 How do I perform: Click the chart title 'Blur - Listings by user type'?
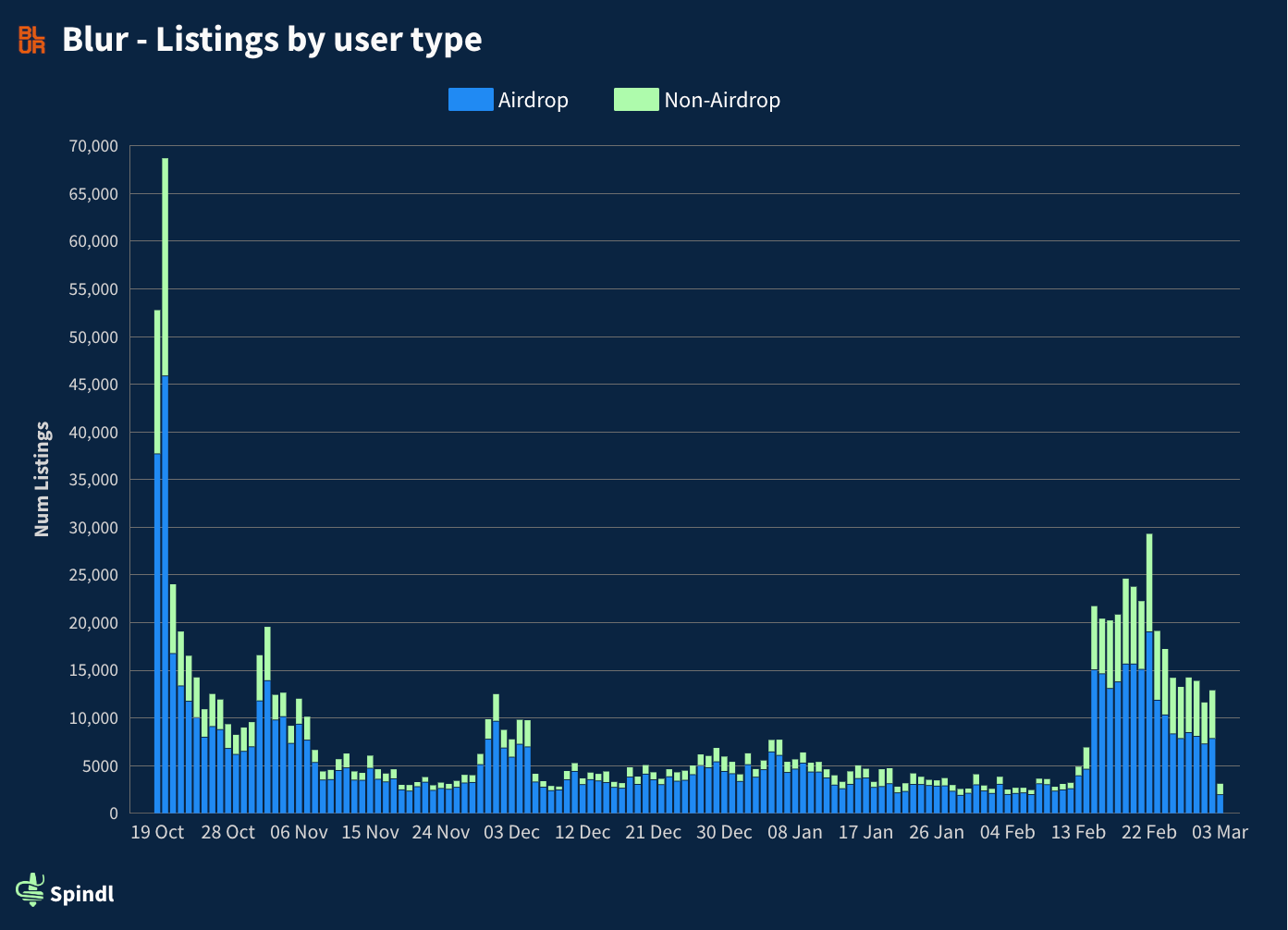[272, 39]
